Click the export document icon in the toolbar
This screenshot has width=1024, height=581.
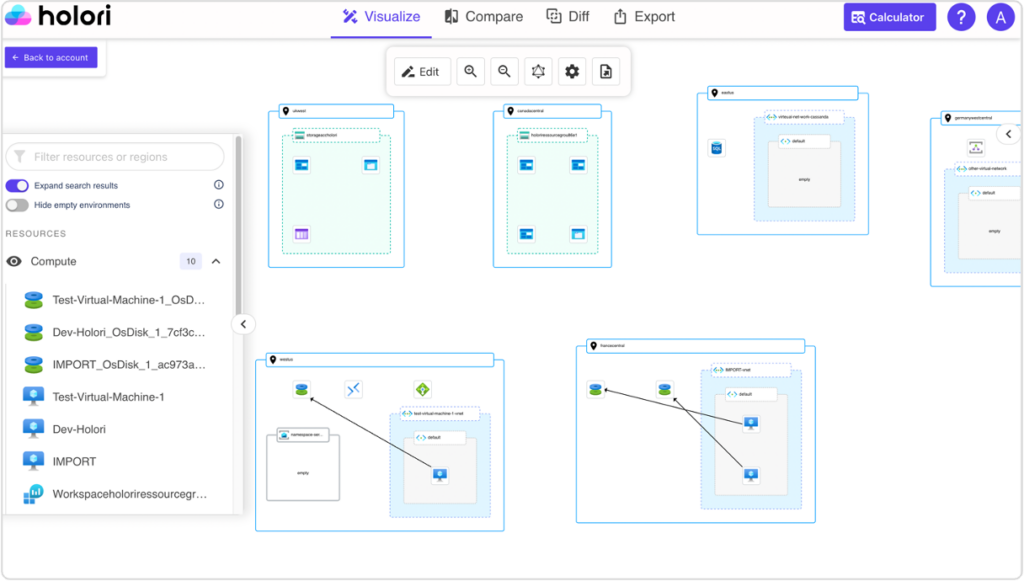coord(605,71)
